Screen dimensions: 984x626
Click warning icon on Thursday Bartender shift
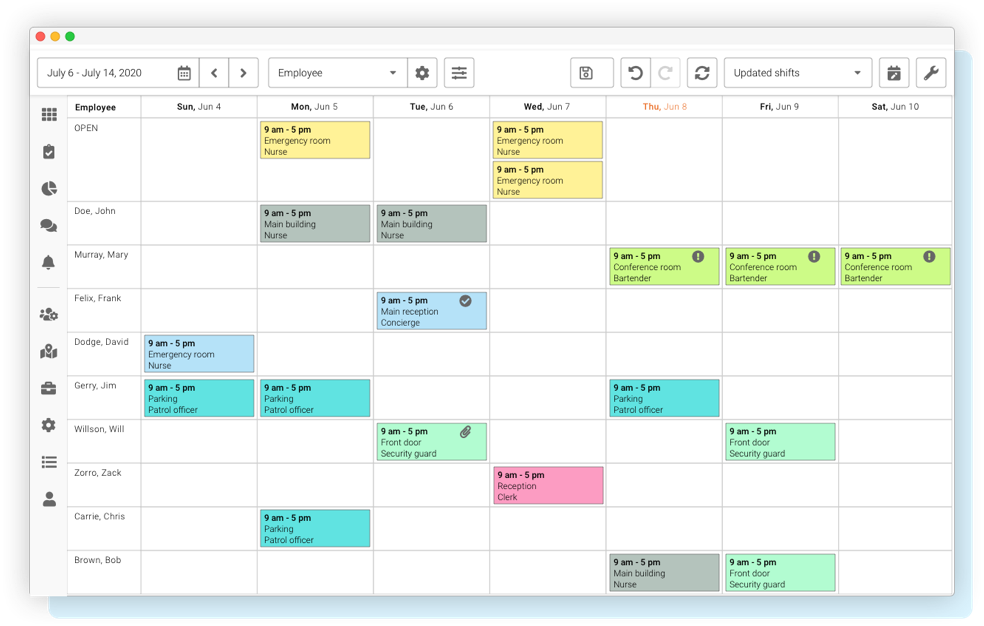pyautogui.click(x=698, y=257)
